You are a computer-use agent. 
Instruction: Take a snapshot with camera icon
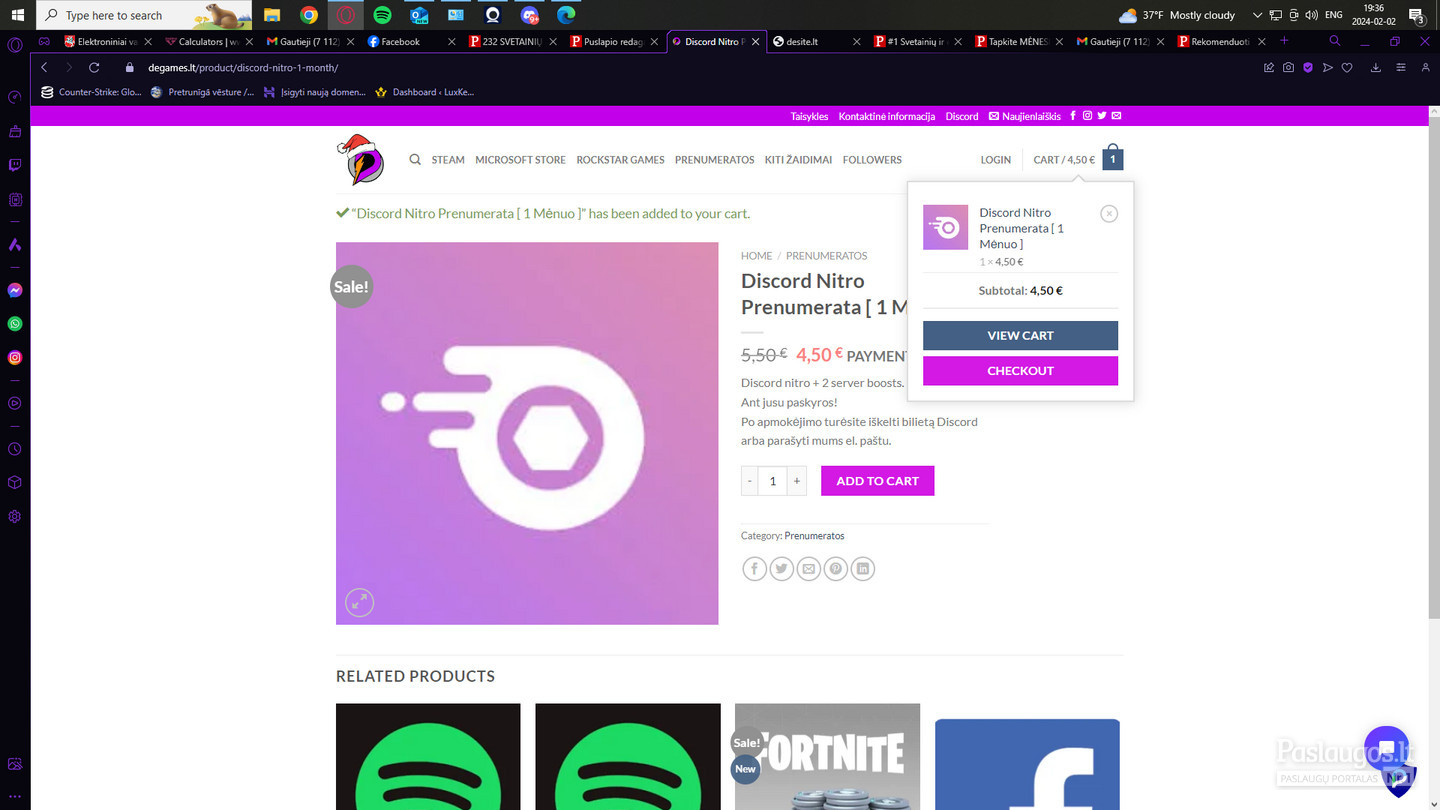tap(1288, 67)
